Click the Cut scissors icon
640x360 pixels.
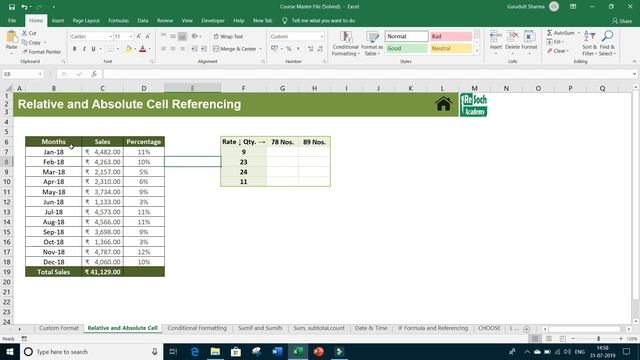24,33
